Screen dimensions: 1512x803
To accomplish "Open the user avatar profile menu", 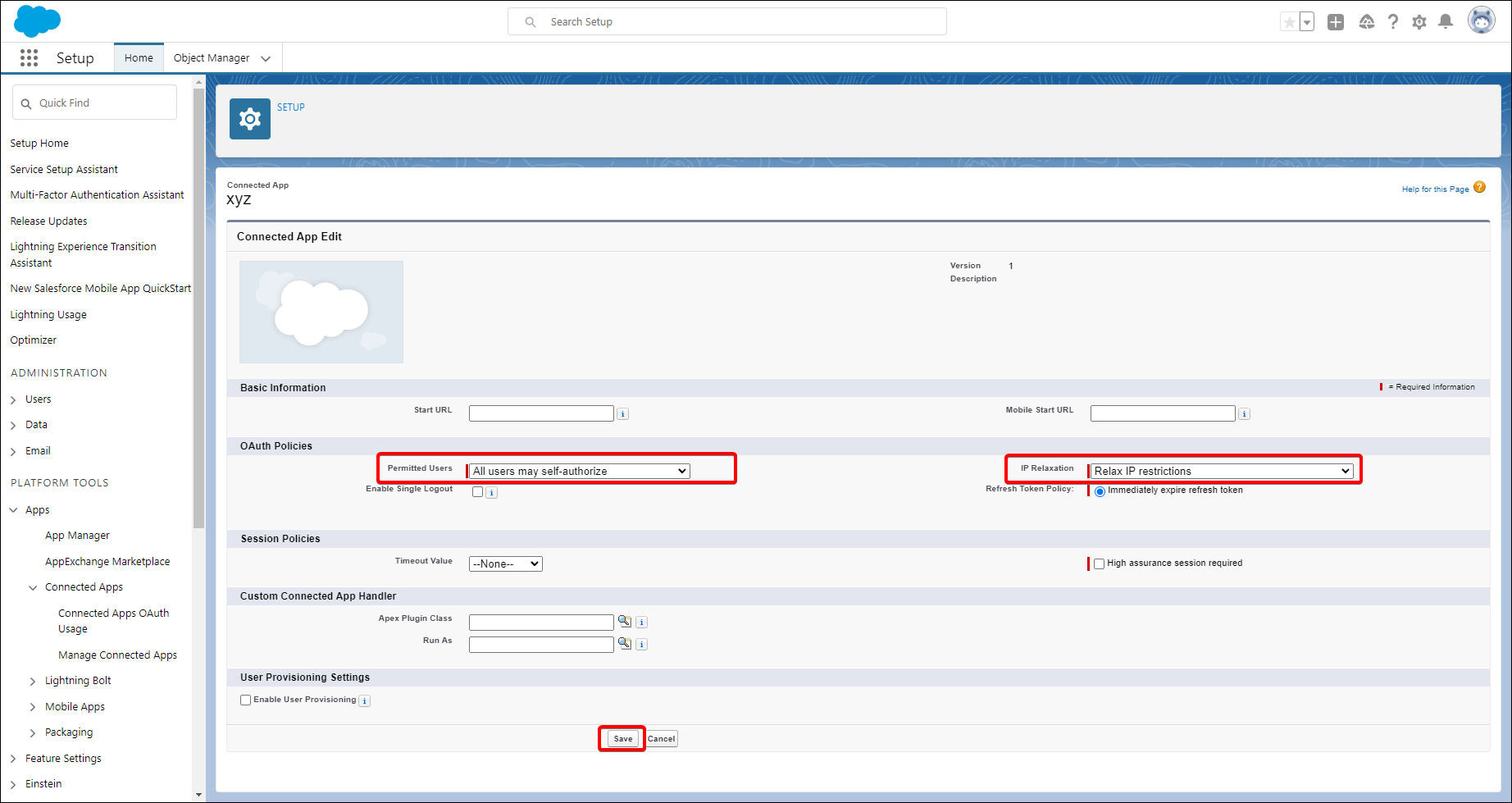I will point(1481,21).
